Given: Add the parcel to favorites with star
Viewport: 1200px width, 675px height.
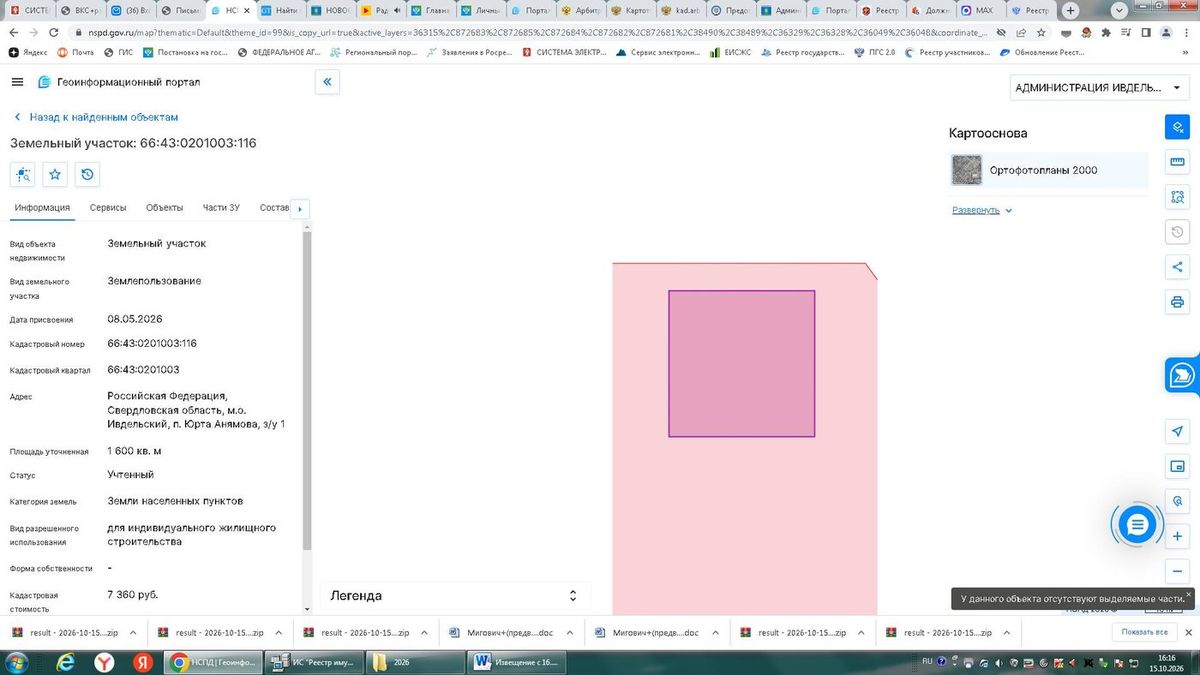Looking at the screenshot, I should (55, 175).
